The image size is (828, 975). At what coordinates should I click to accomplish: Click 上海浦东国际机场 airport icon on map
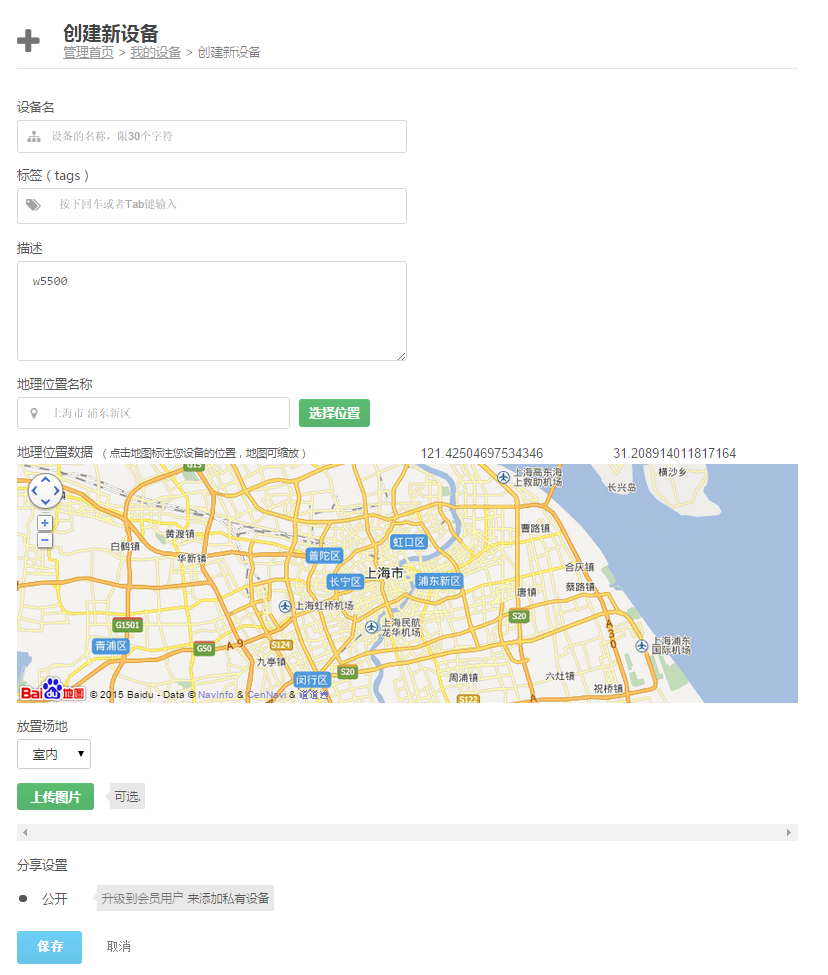[642, 646]
